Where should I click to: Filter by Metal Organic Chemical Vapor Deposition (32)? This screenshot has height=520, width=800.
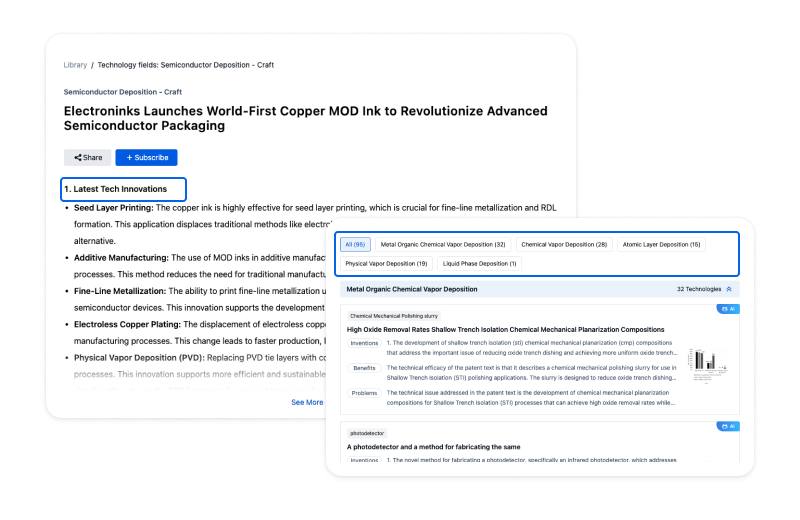point(443,244)
